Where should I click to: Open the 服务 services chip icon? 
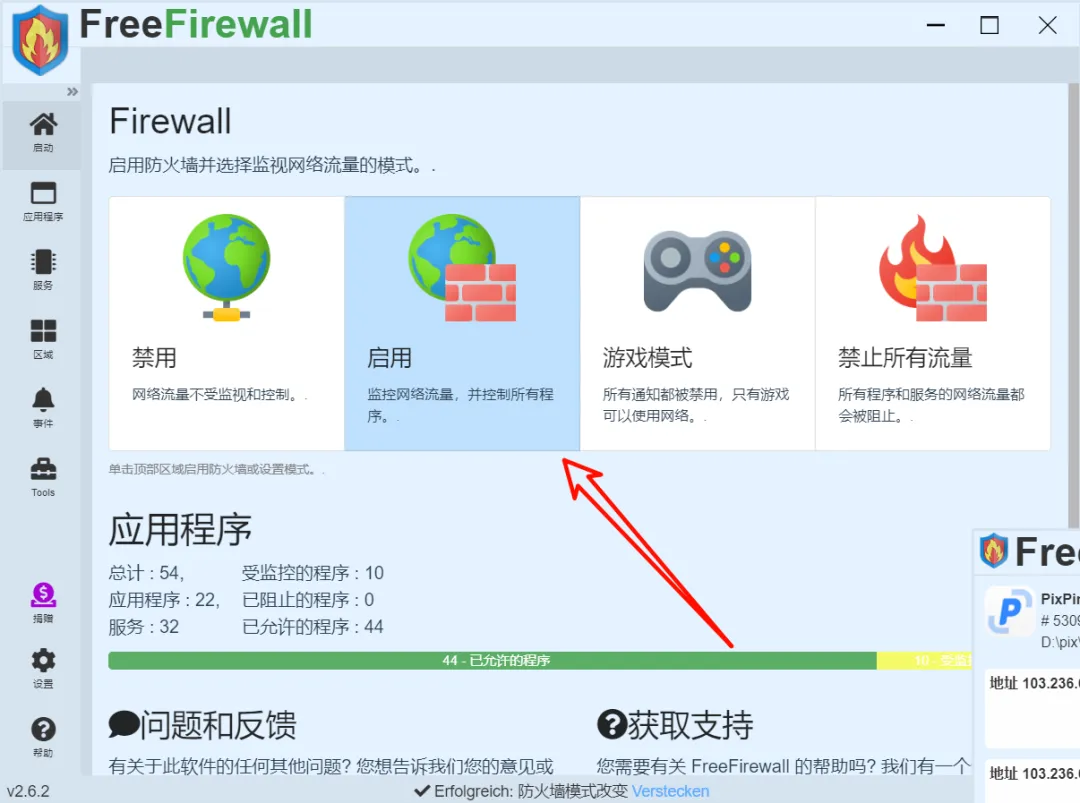(43, 270)
